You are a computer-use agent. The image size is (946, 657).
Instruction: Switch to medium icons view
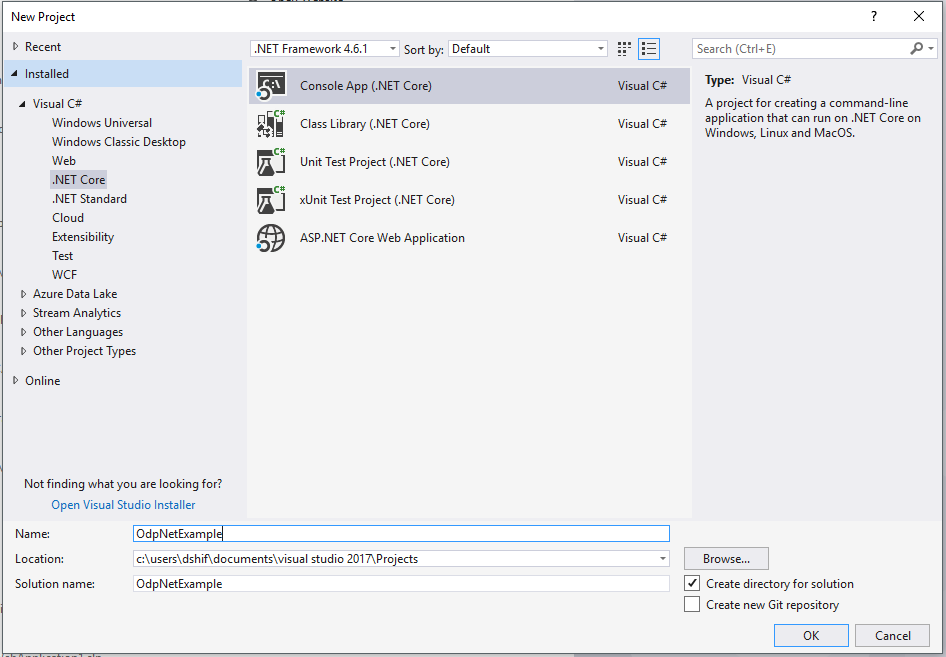(x=624, y=49)
